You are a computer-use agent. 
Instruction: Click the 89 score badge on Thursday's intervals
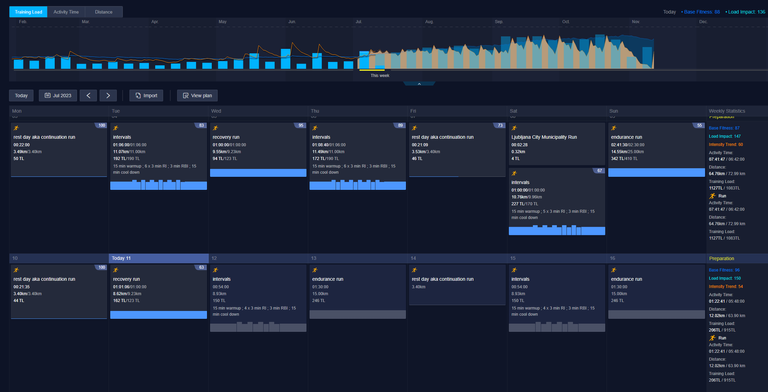401,125
